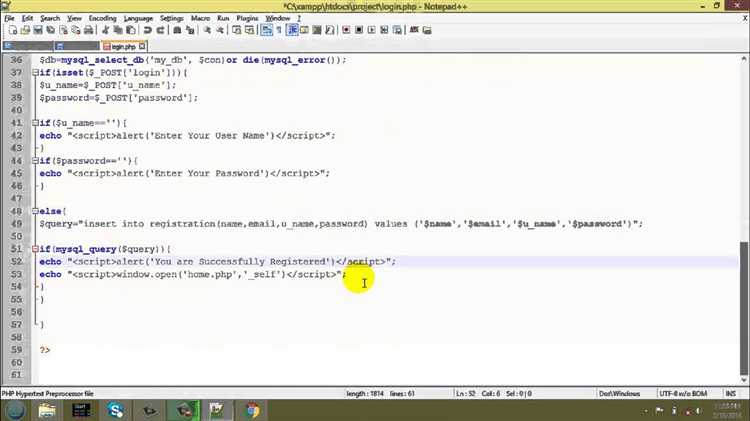Print the document using toolbar icon
This screenshot has height=421, width=750.
coord(88,30)
